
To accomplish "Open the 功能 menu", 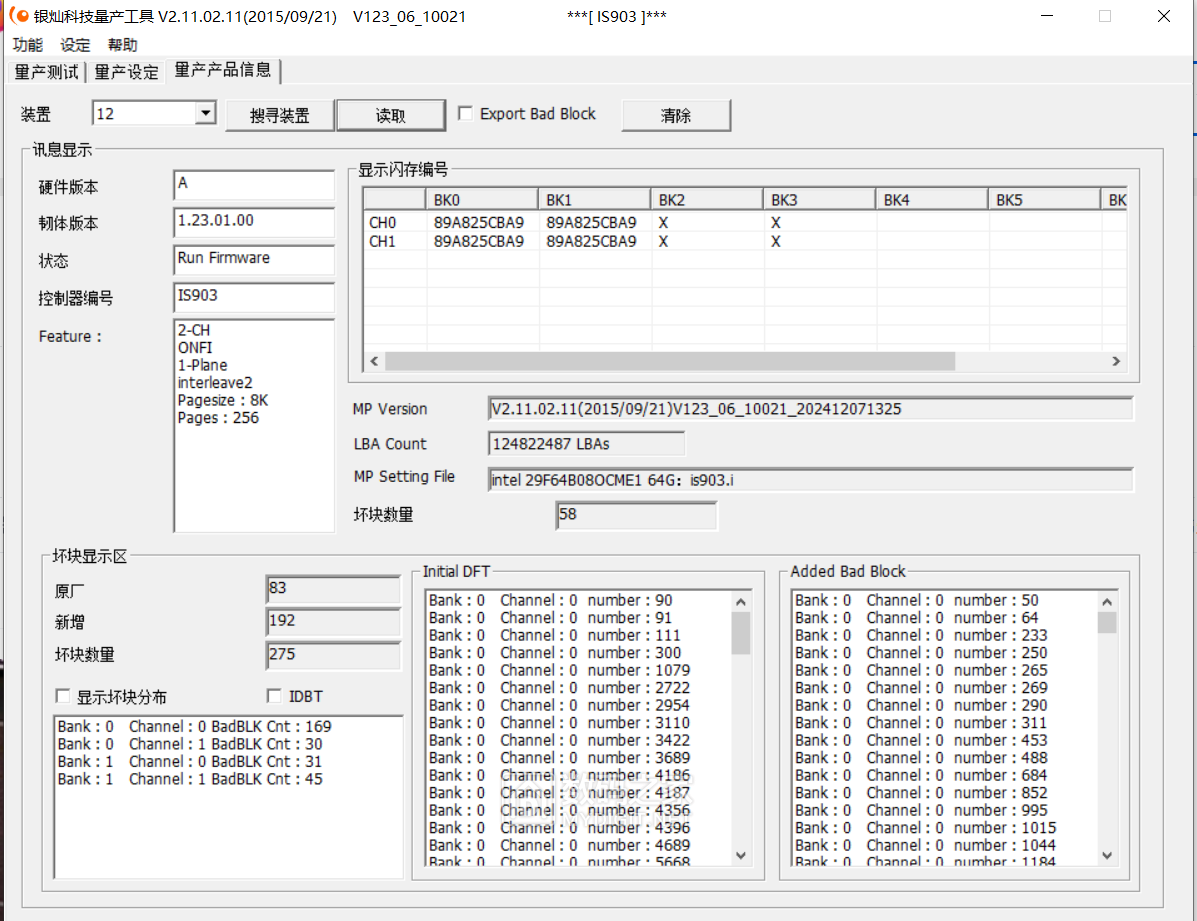I will point(28,45).
